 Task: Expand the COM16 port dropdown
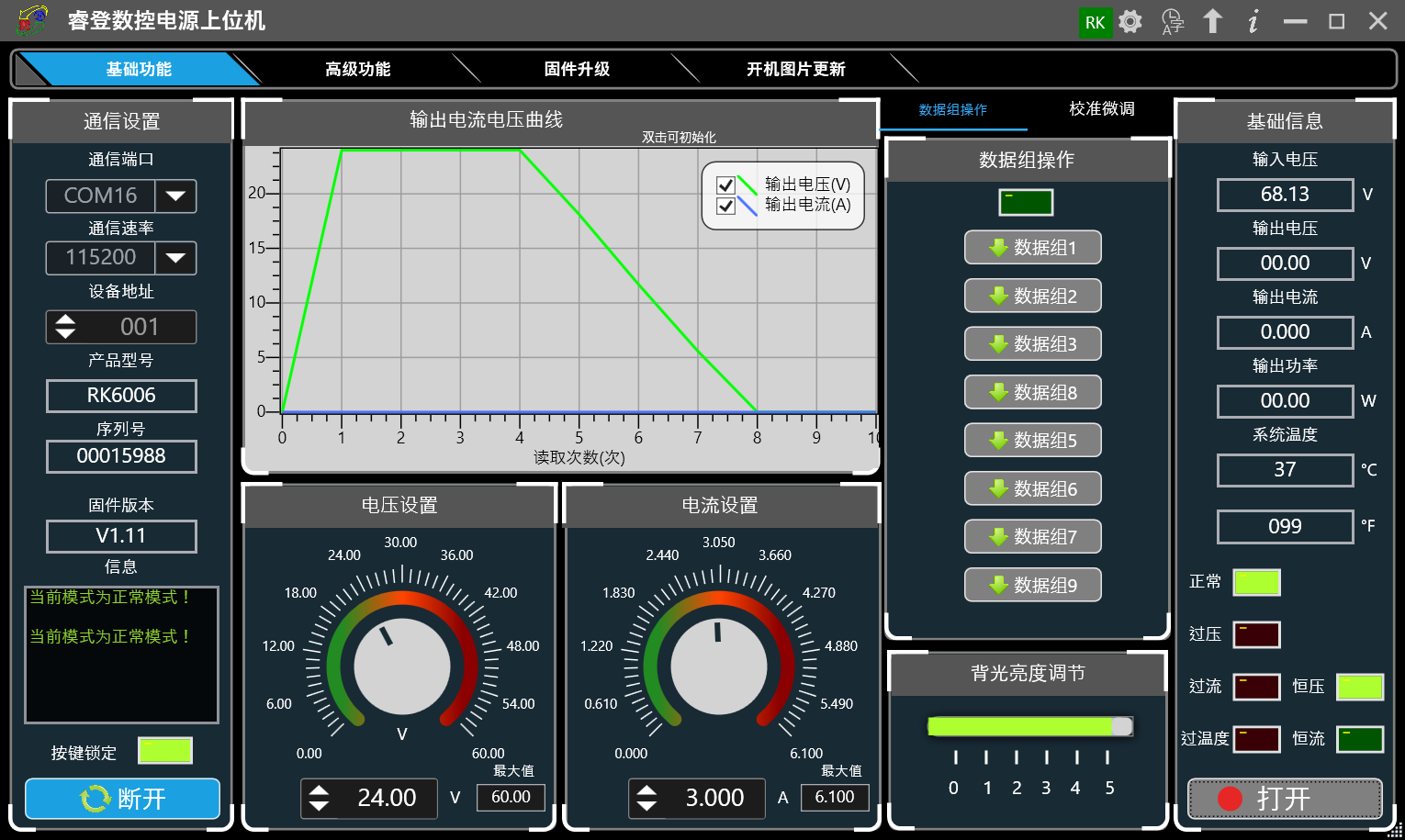(x=175, y=196)
